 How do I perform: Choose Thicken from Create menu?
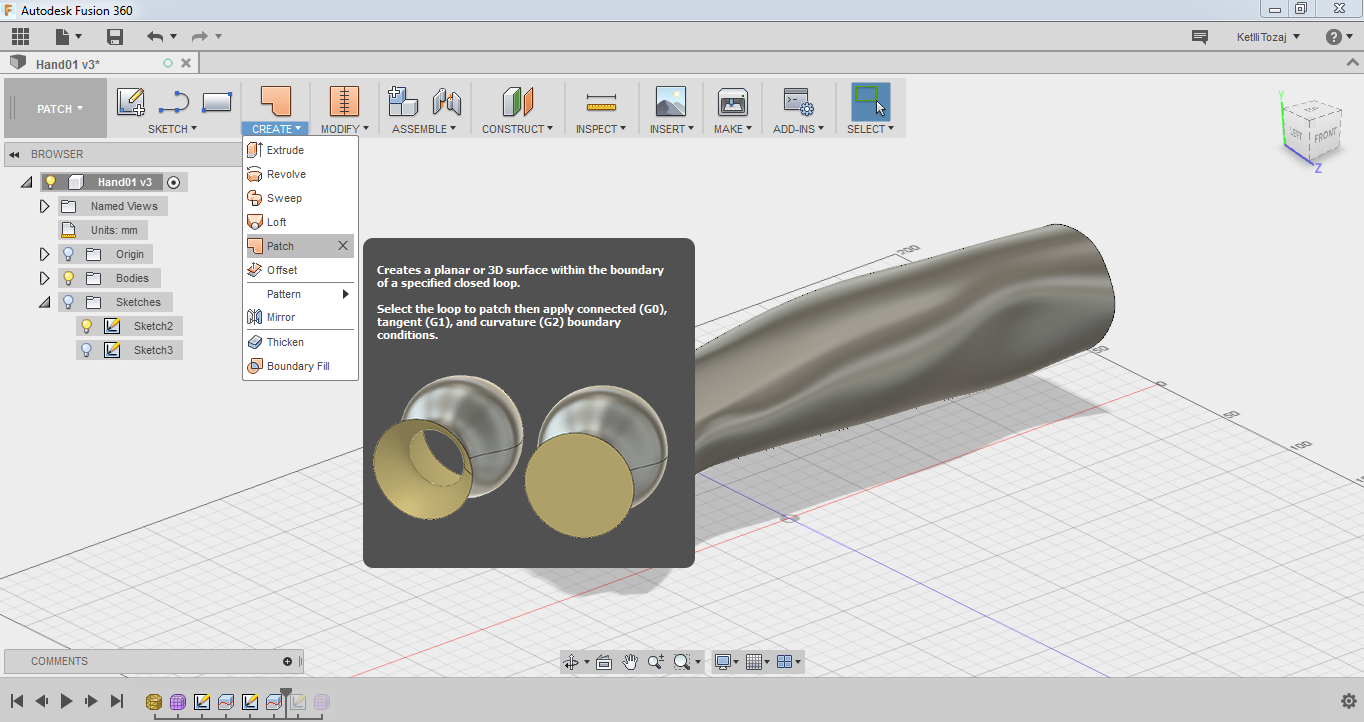pos(301,342)
